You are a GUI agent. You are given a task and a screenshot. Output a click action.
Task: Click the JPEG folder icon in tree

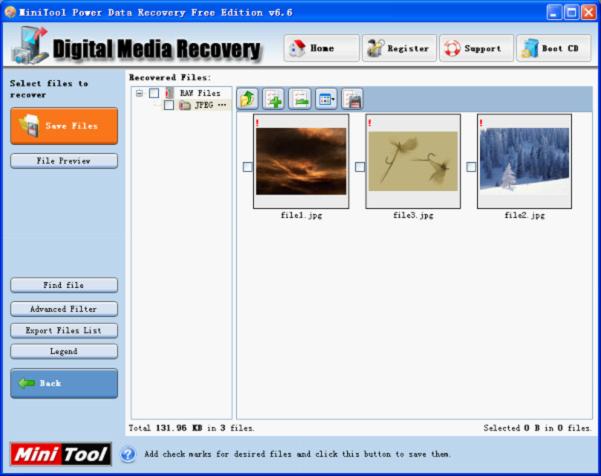tap(185, 105)
